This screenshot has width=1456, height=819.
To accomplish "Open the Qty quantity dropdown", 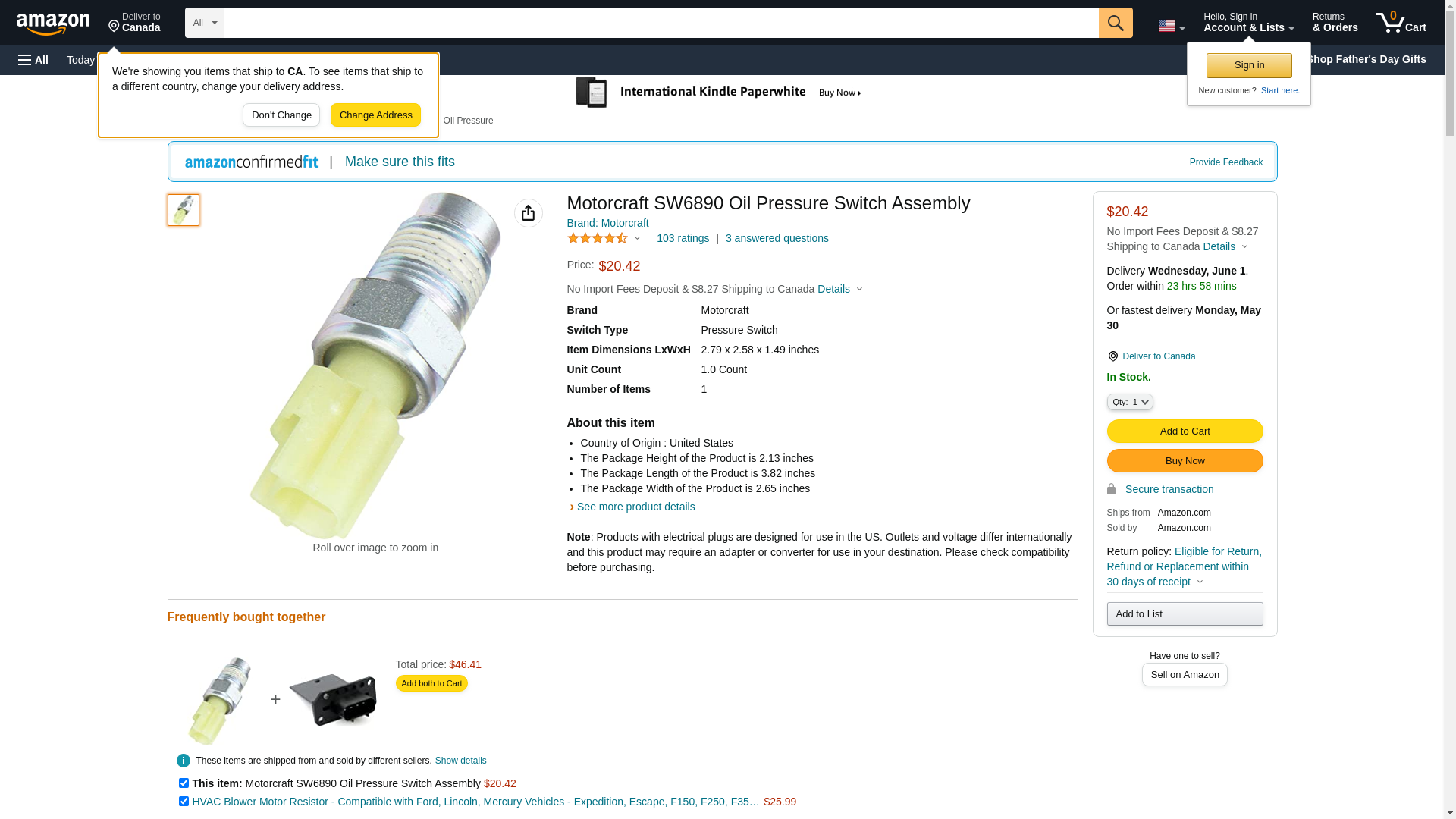I will pos(1129,402).
